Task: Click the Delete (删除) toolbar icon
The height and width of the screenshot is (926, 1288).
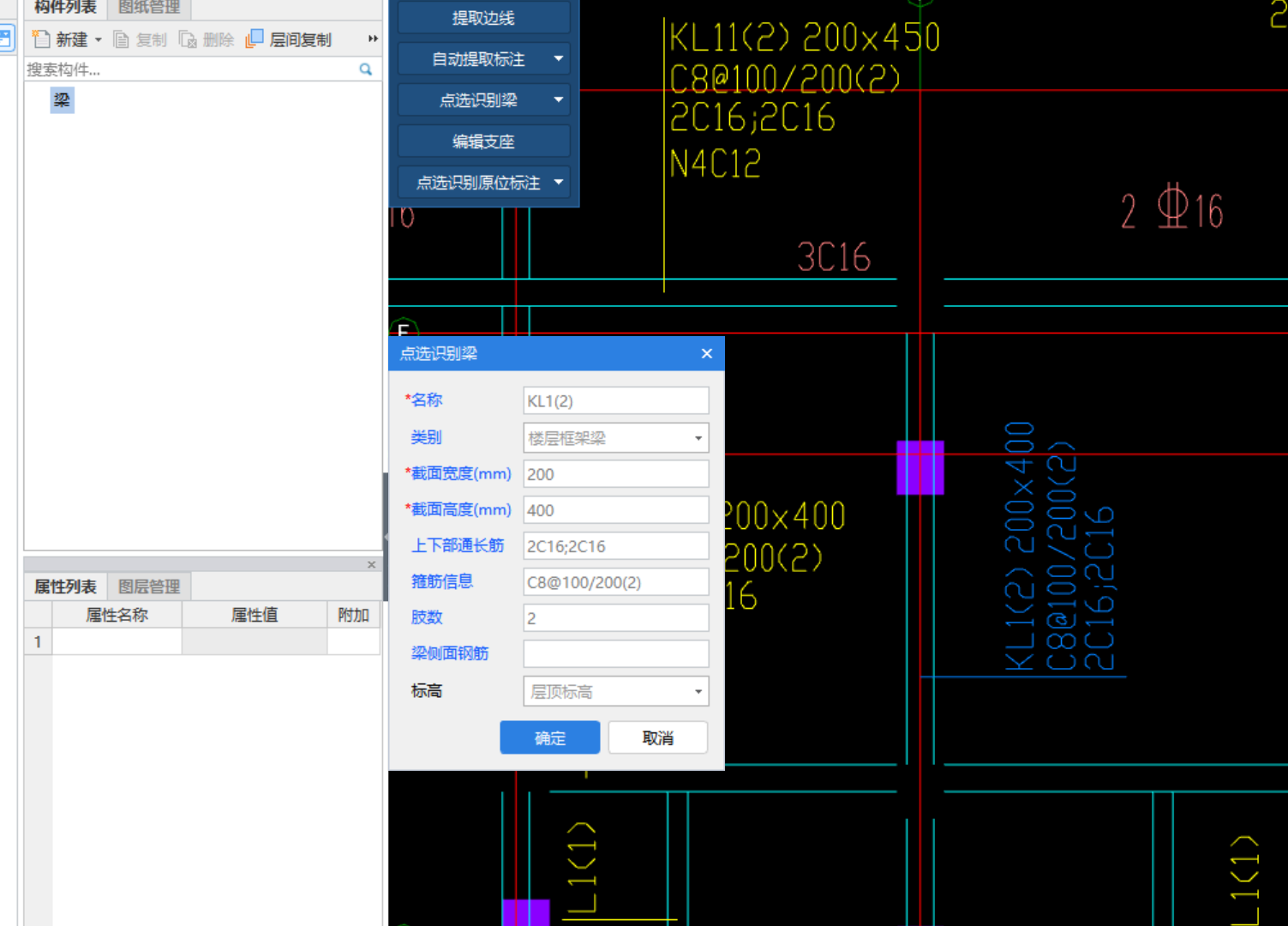Action: [188, 39]
